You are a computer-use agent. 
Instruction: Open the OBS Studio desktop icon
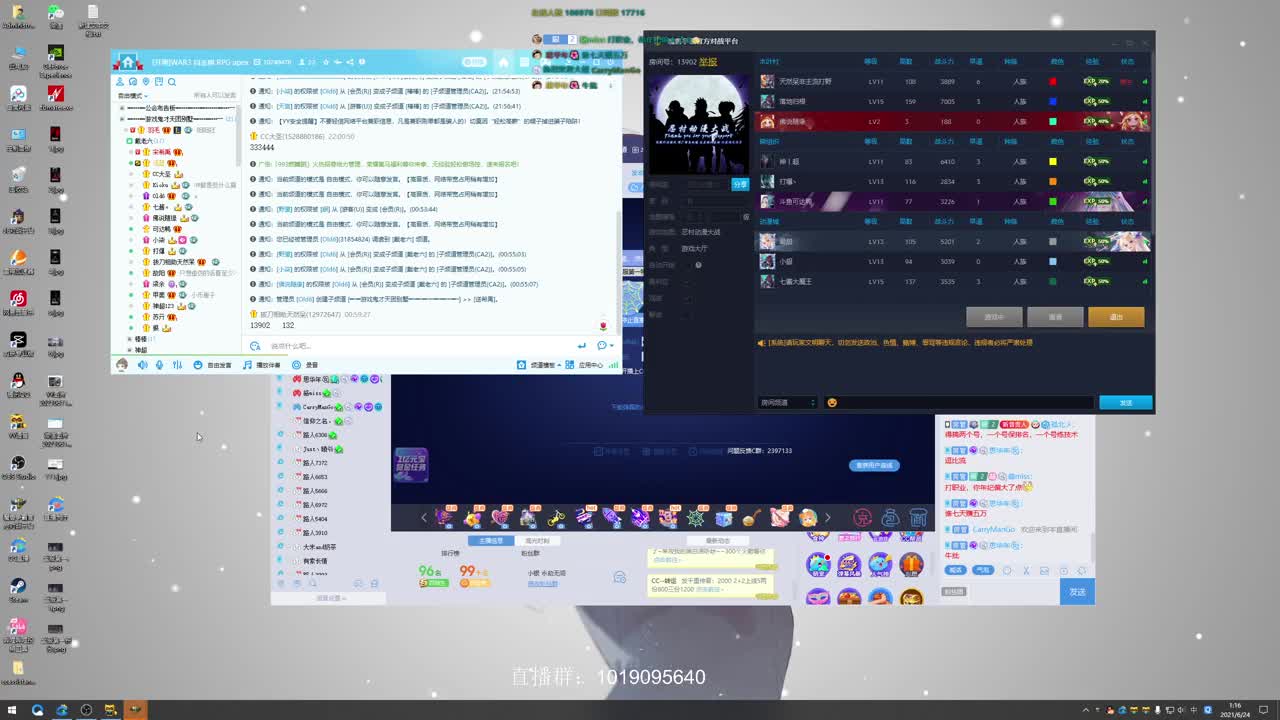tap(18, 467)
